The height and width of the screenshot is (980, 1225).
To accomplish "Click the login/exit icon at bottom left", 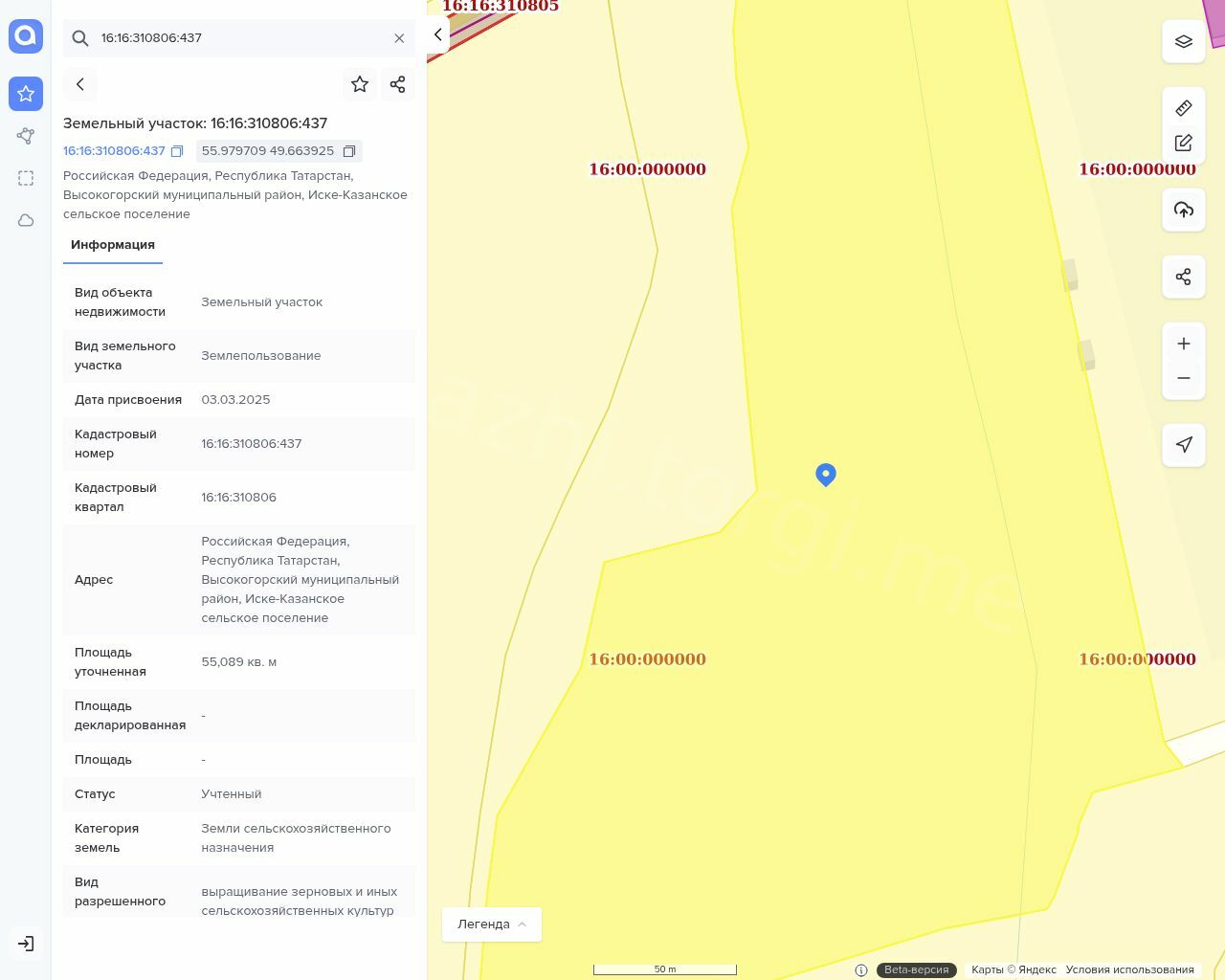I will coord(26,944).
